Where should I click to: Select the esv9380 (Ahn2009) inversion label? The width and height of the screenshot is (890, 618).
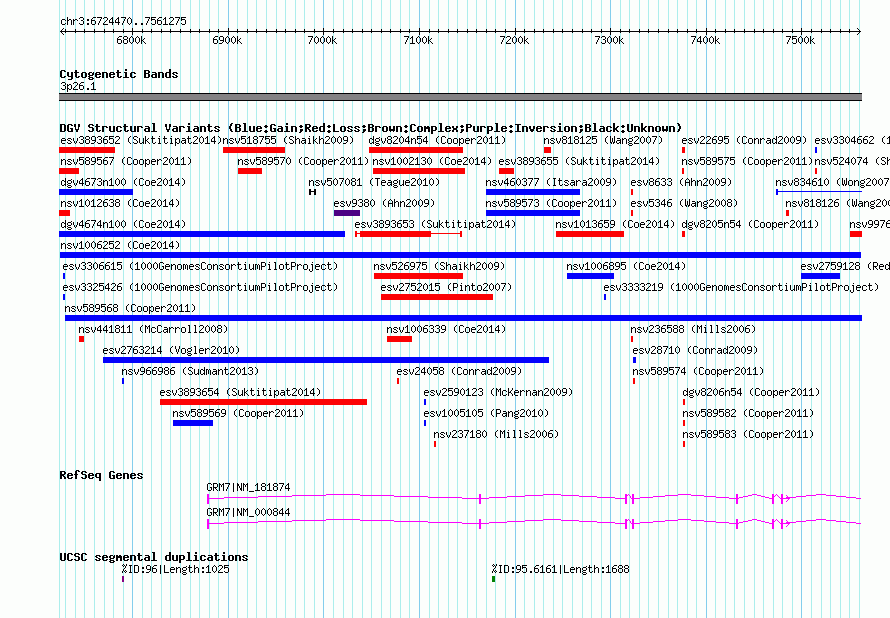click(384, 203)
